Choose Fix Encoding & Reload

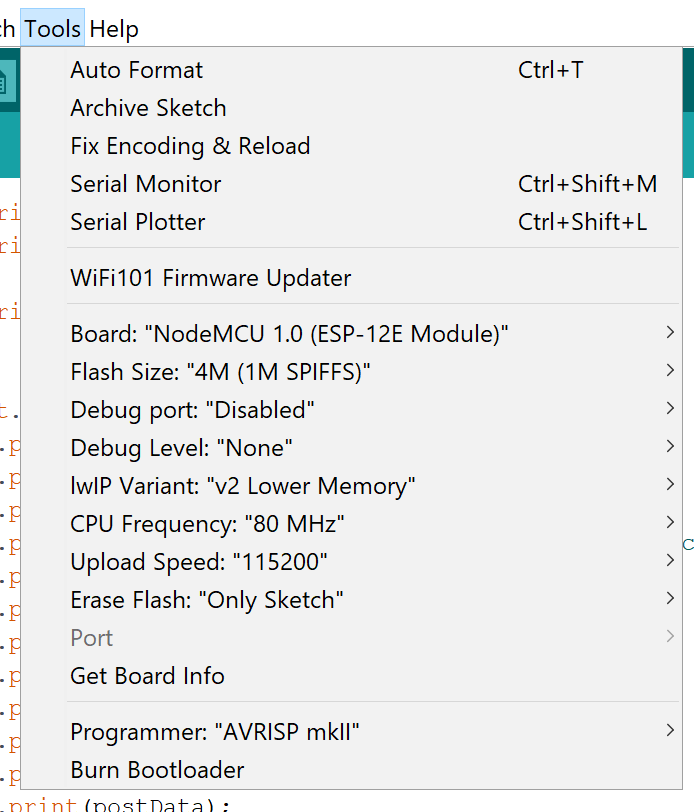coord(190,146)
